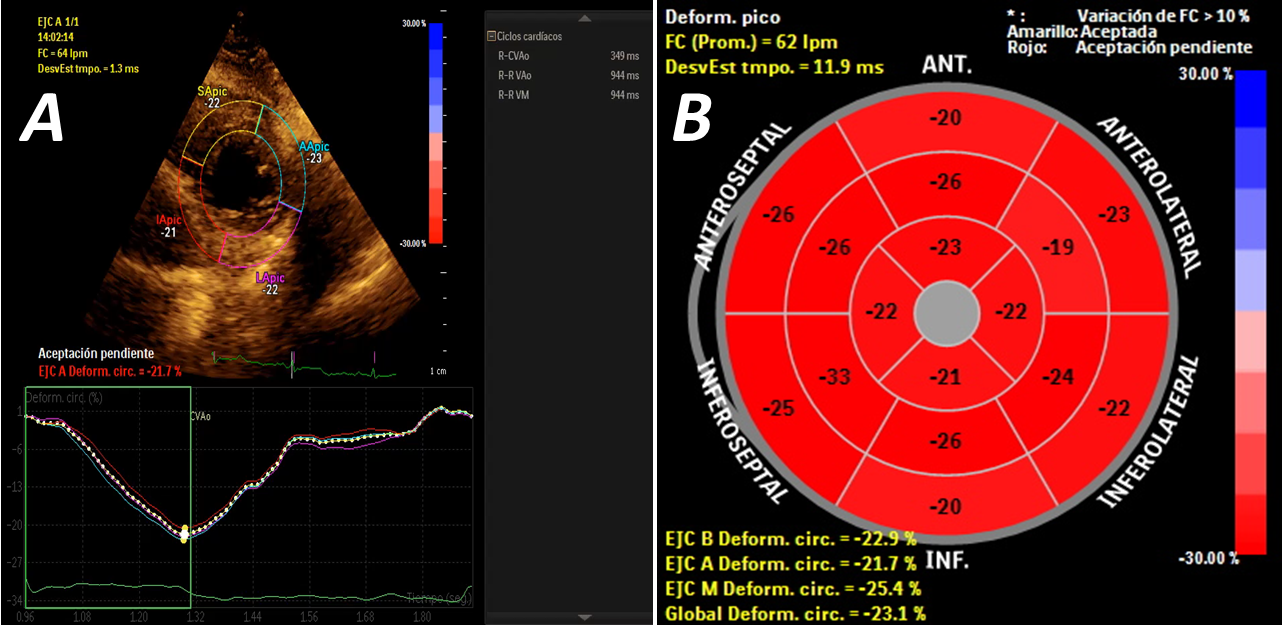This screenshot has width=1282, height=625.
Task: Select the R-R VM measurement row
Action: pyautogui.click(x=567, y=95)
